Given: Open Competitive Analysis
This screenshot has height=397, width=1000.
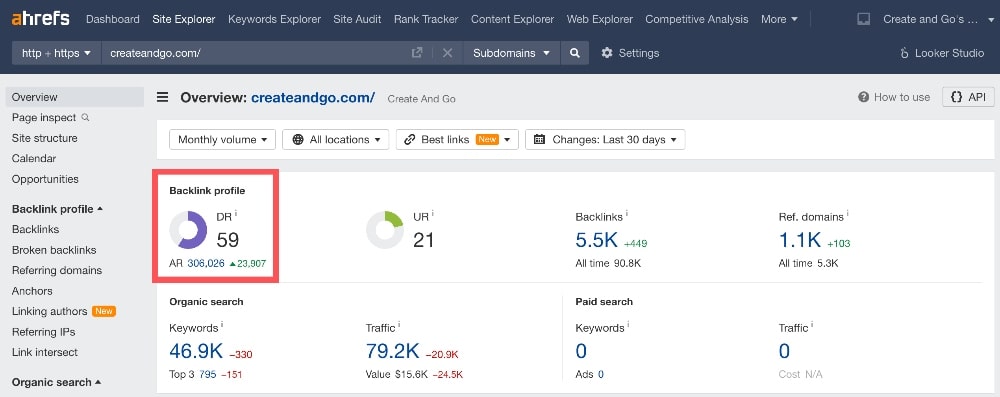Looking at the screenshot, I should coord(696,19).
